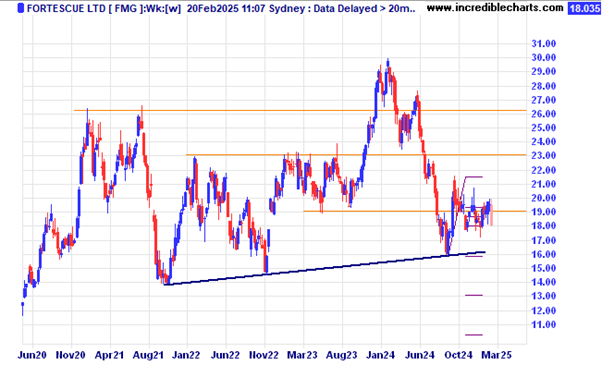Select the 29.00 price axis label
602x365 pixels.
pyautogui.click(x=544, y=71)
